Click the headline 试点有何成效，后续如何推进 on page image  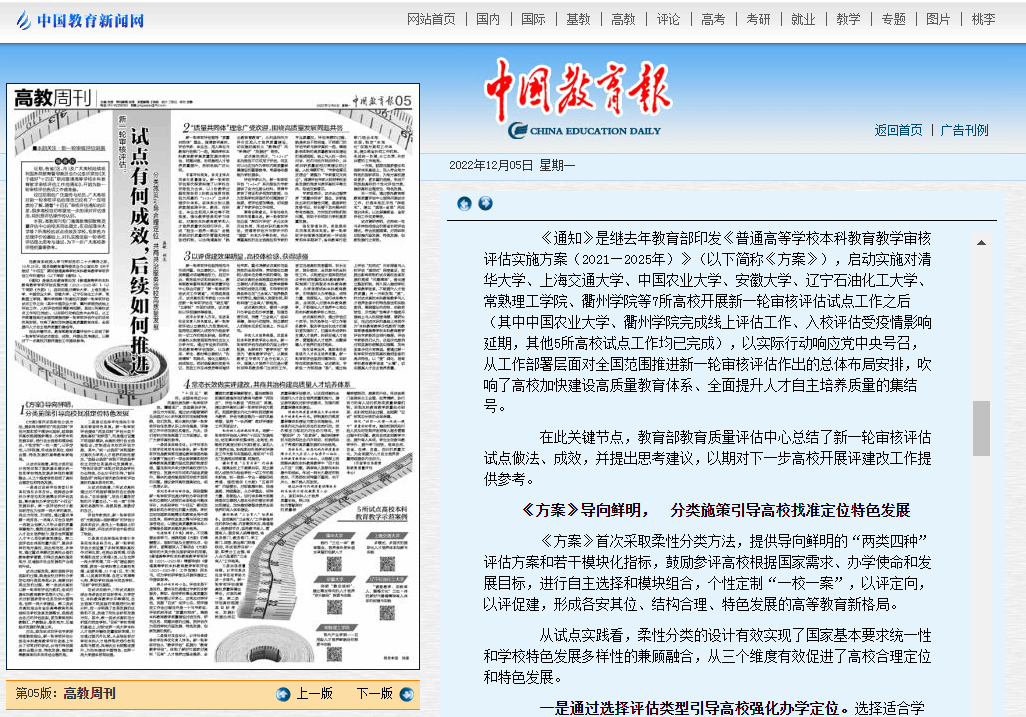139,252
